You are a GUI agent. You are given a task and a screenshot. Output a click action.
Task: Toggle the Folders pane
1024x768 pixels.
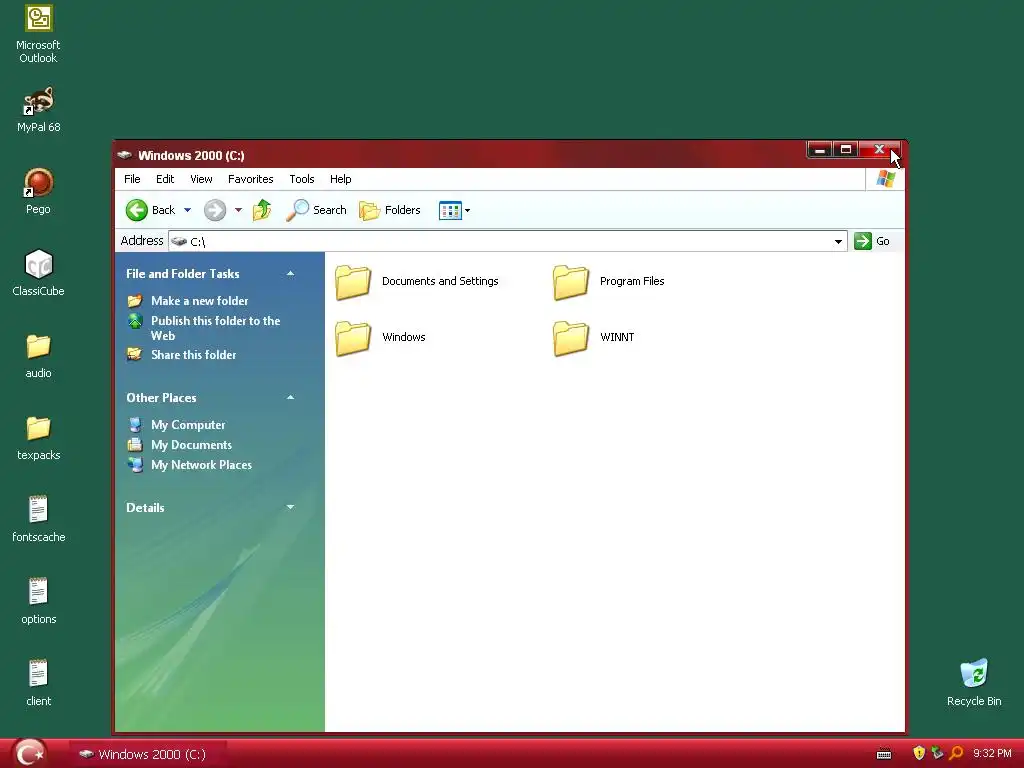[x=390, y=210]
